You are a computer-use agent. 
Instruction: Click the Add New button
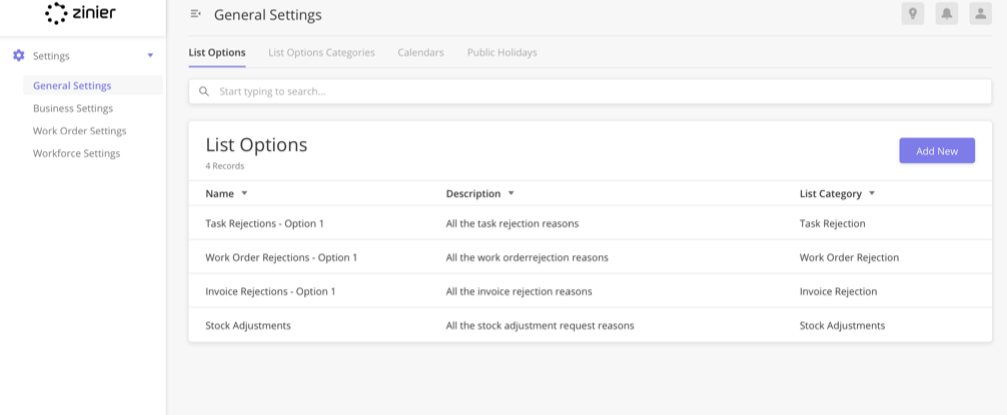[x=937, y=151]
